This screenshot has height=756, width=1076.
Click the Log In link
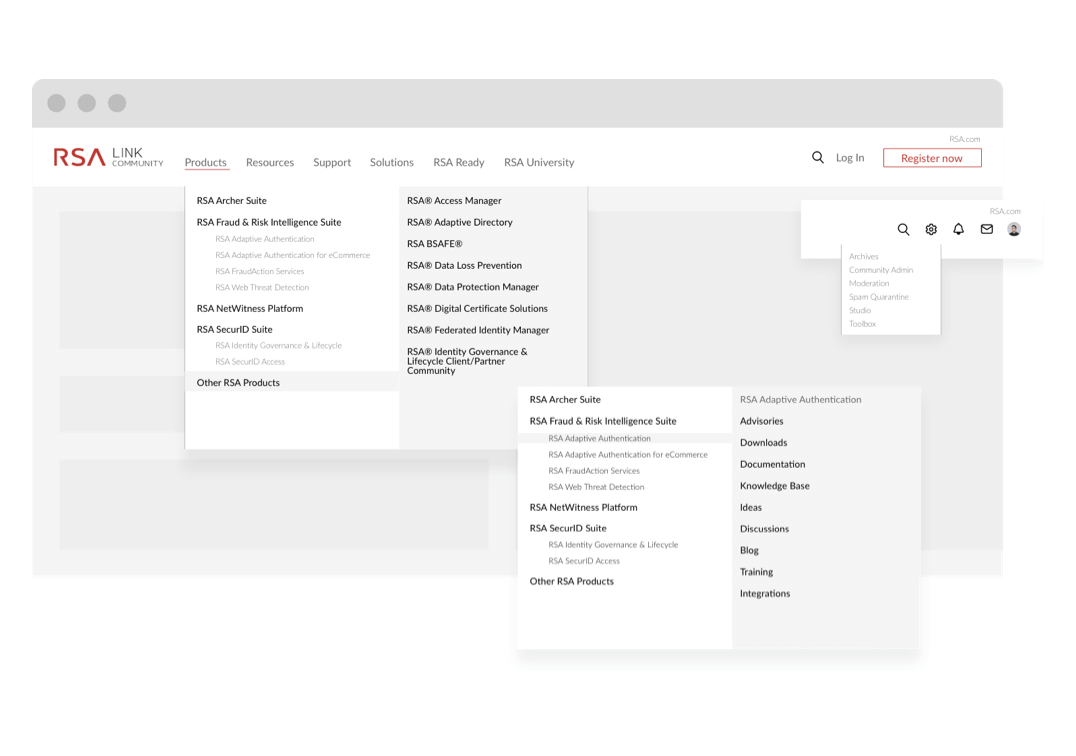point(850,158)
